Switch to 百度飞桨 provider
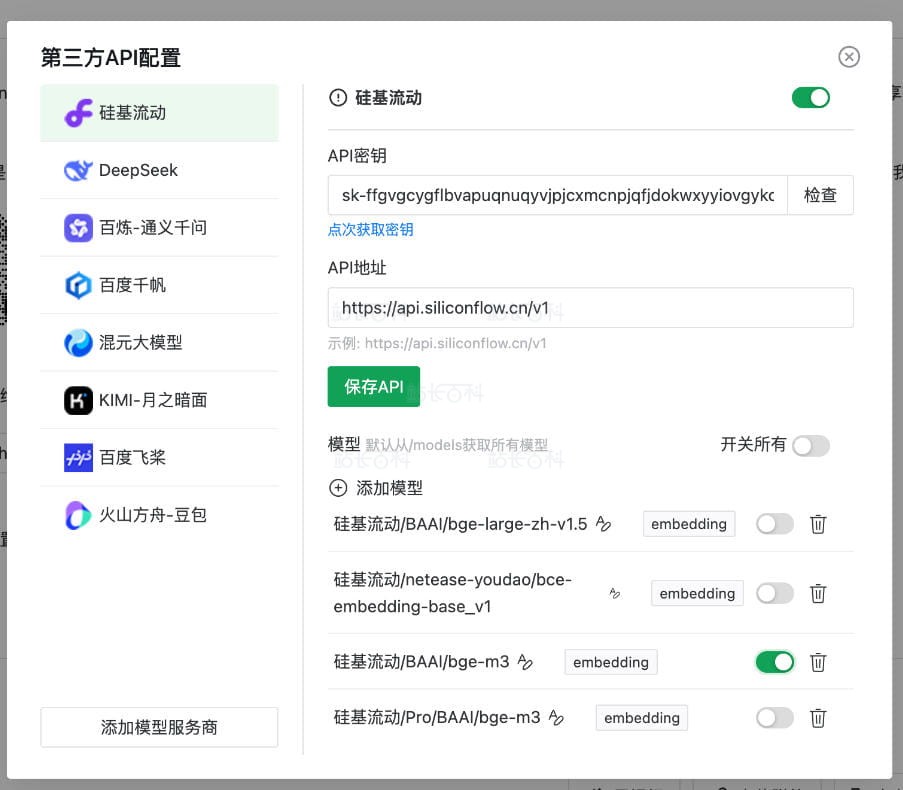903x790 pixels. (x=160, y=458)
